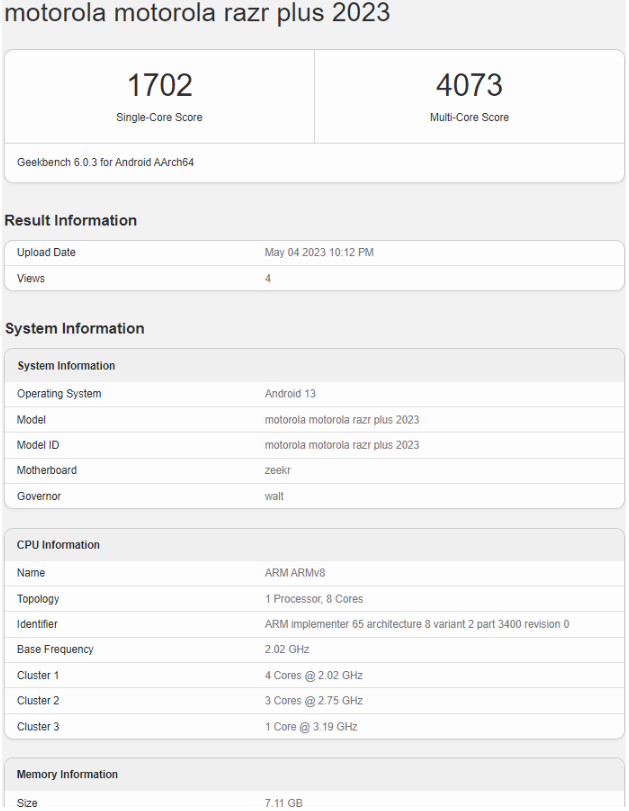Click the Motherboard value 'zeekr'
The height and width of the screenshot is (811, 629).
(x=279, y=471)
